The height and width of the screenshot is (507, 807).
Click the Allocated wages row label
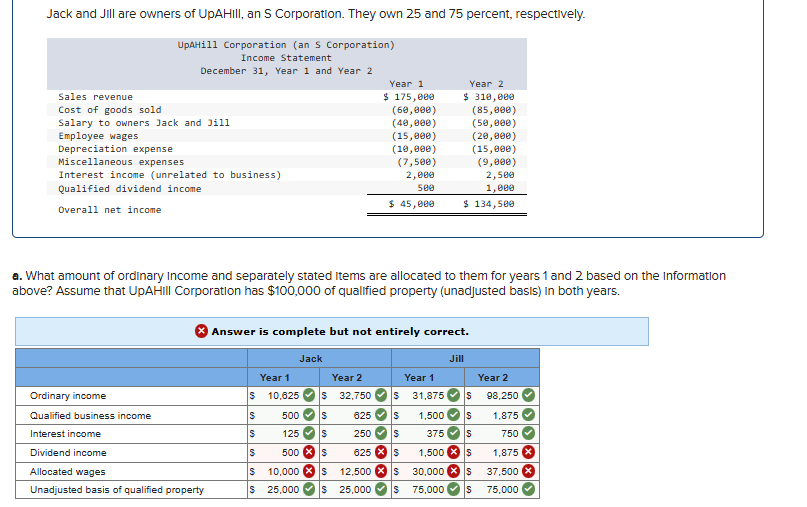coord(67,472)
